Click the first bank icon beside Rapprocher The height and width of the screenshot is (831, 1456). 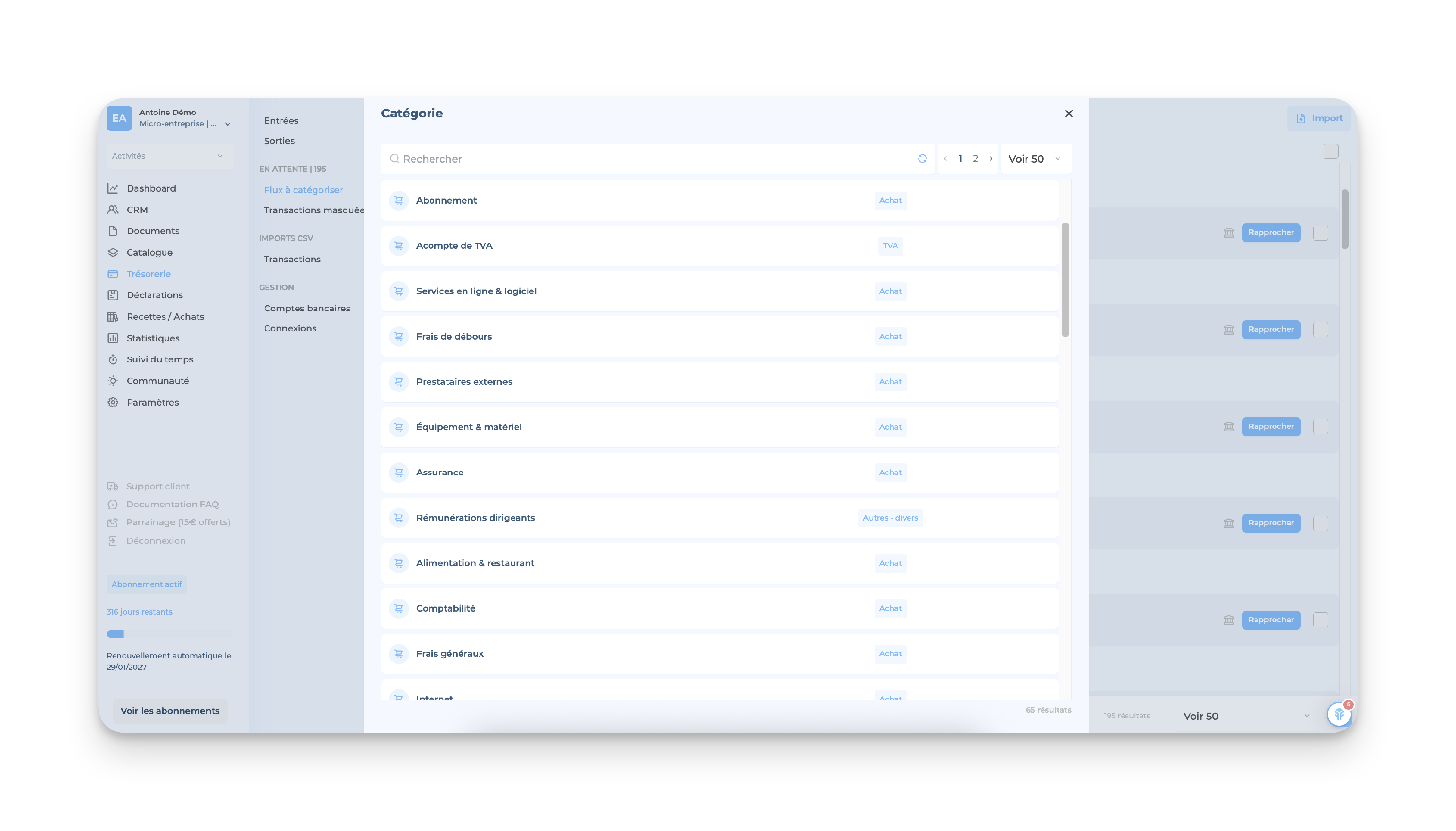pos(1228,232)
